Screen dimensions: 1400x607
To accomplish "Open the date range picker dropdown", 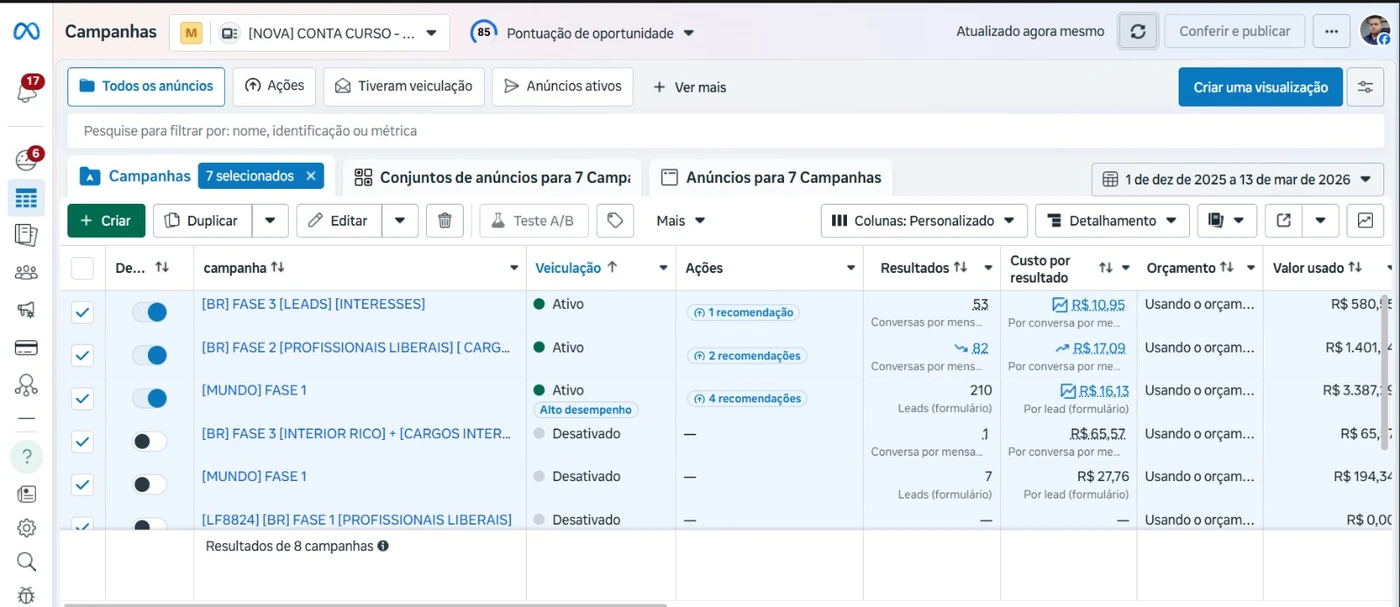I will (x=1238, y=179).
